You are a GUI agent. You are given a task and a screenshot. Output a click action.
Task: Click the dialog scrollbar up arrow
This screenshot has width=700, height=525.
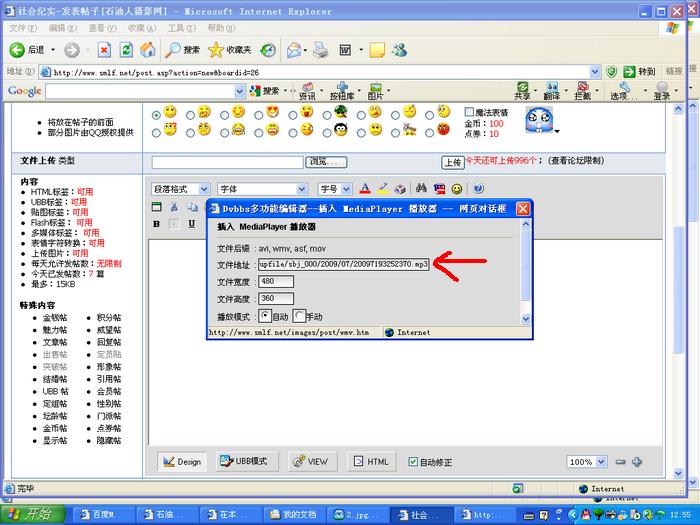[x=526, y=224]
